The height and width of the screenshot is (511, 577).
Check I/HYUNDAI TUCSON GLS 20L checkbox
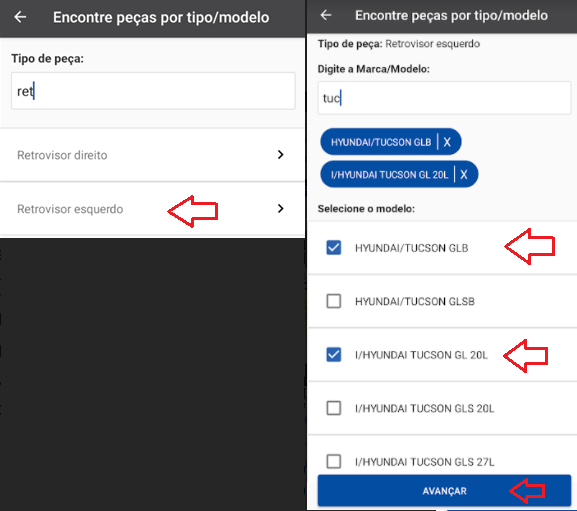tap(333, 408)
